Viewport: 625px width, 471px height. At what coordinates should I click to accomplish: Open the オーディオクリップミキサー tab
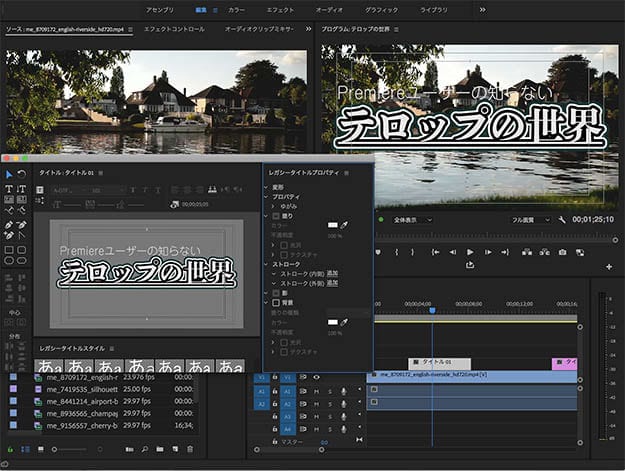click(259, 29)
